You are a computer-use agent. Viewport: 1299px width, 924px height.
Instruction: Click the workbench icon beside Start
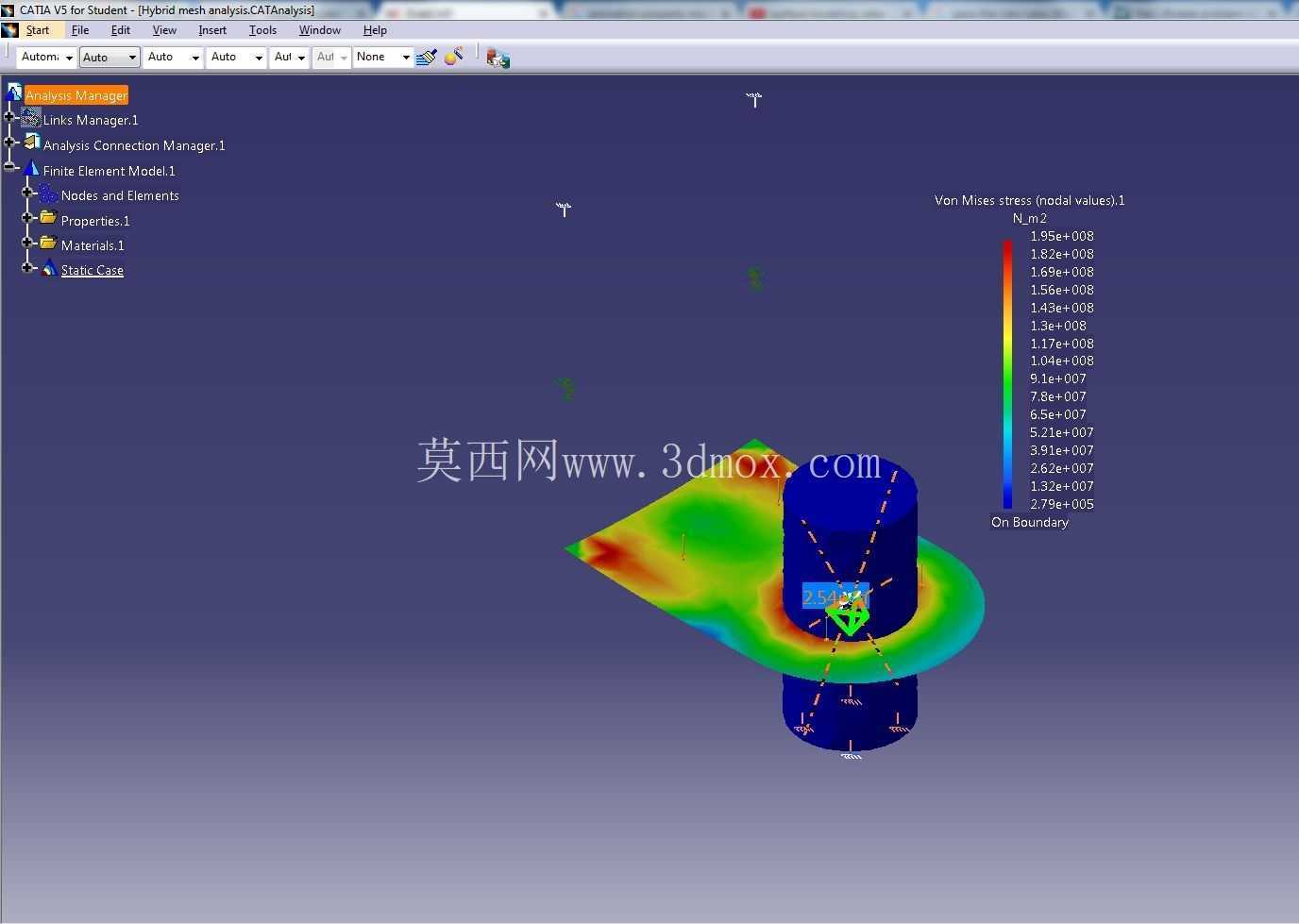point(10,30)
